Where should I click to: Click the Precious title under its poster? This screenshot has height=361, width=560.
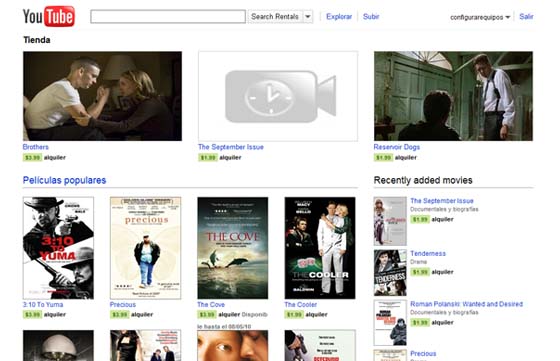click(x=123, y=305)
